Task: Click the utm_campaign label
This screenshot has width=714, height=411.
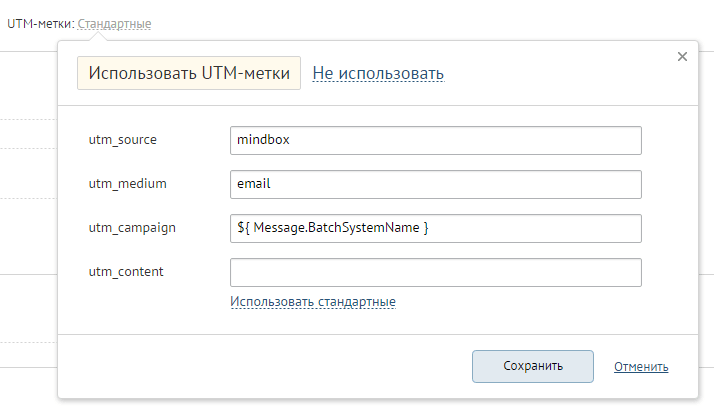Action: (x=132, y=227)
